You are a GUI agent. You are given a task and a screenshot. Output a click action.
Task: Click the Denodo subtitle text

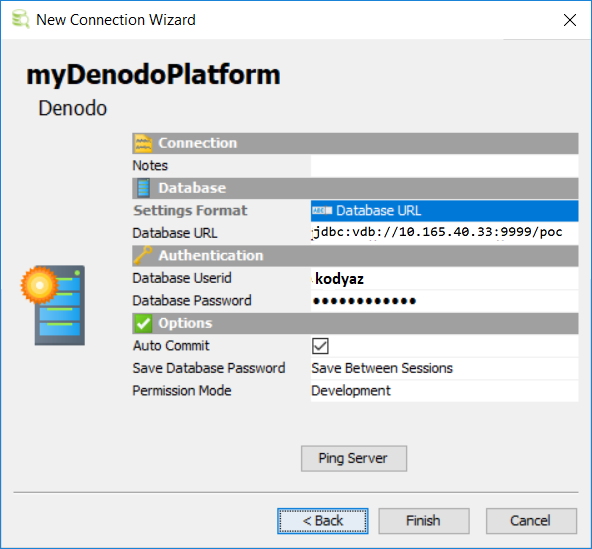73,108
